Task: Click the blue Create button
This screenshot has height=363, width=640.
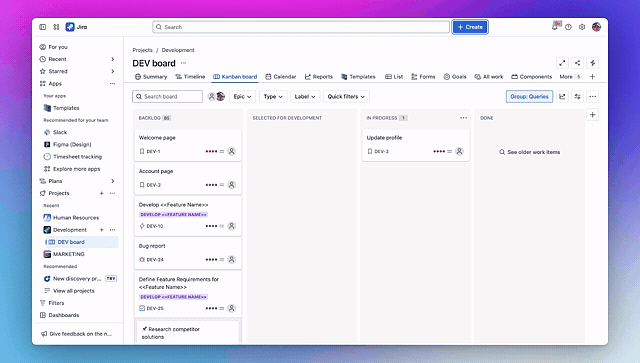Action: pos(470,27)
